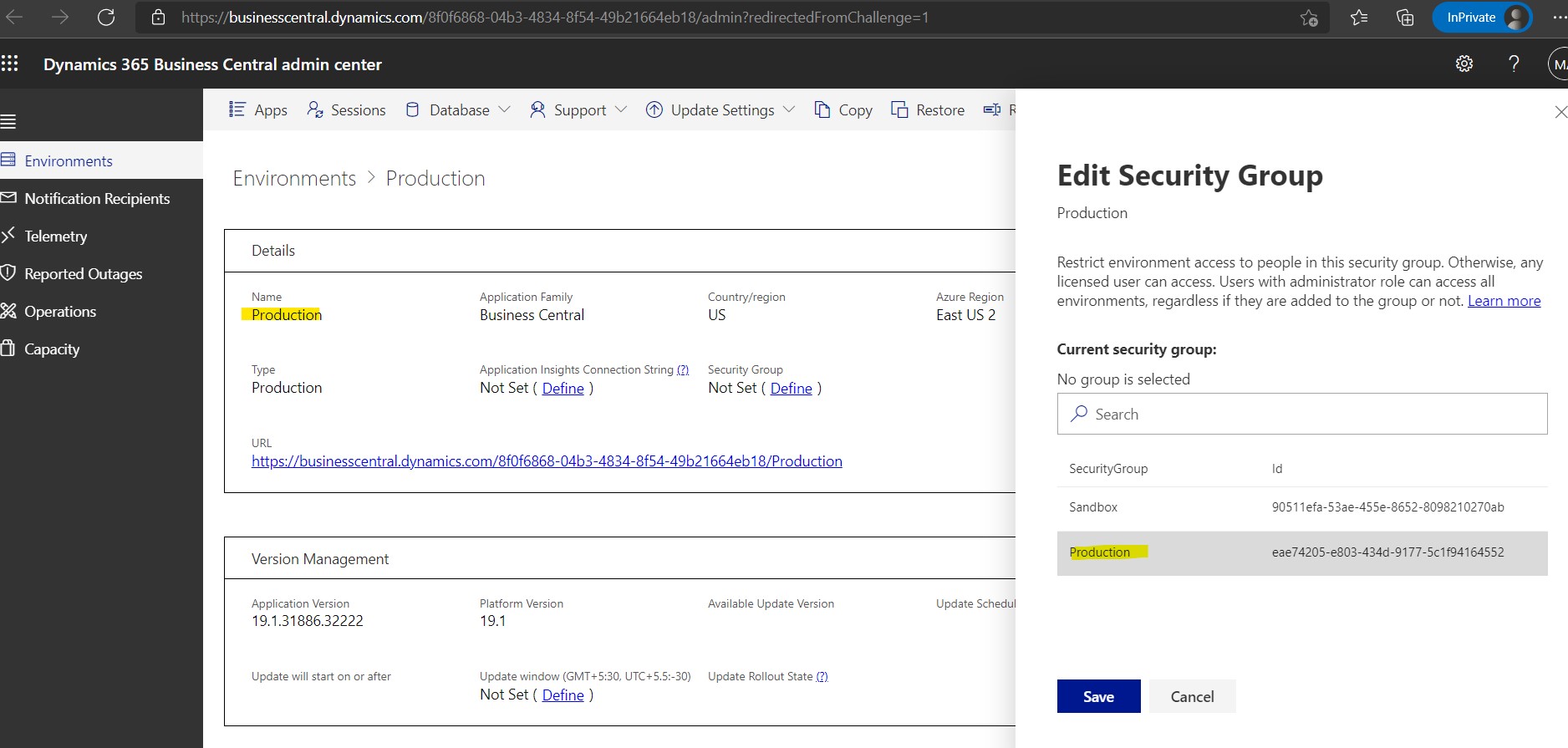Click the Id column header
The image size is (1568, 748).
pyautogui.click(x=1277, y=469)
